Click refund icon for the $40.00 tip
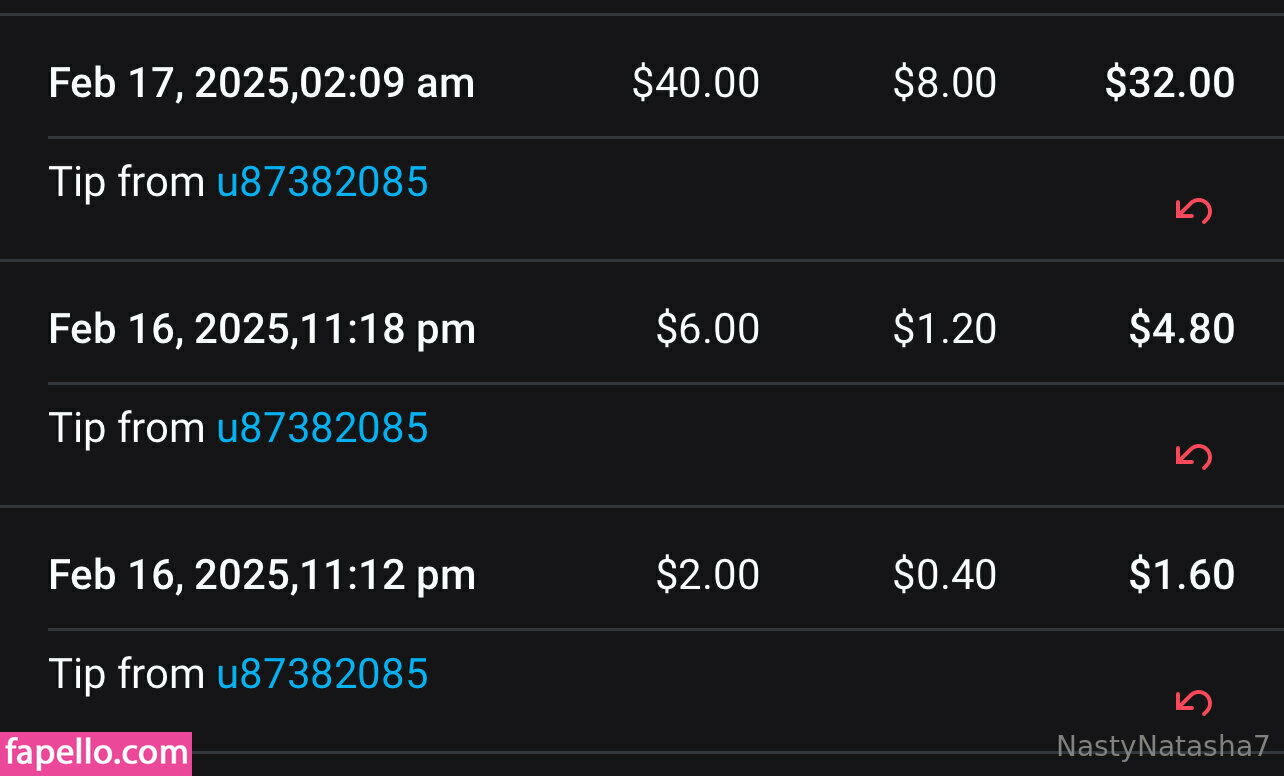Screen dimensions: 1284x776 1193,210
